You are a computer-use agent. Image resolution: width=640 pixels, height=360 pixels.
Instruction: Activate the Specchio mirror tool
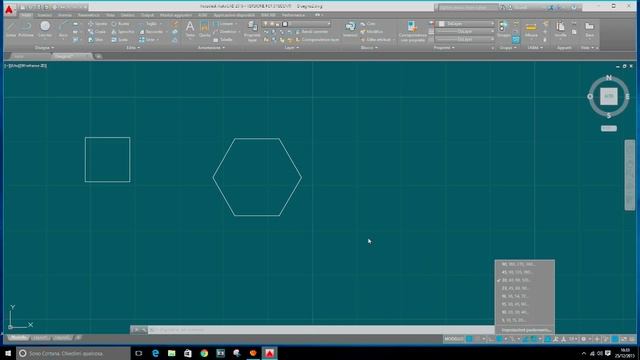(x=123, y=32)
